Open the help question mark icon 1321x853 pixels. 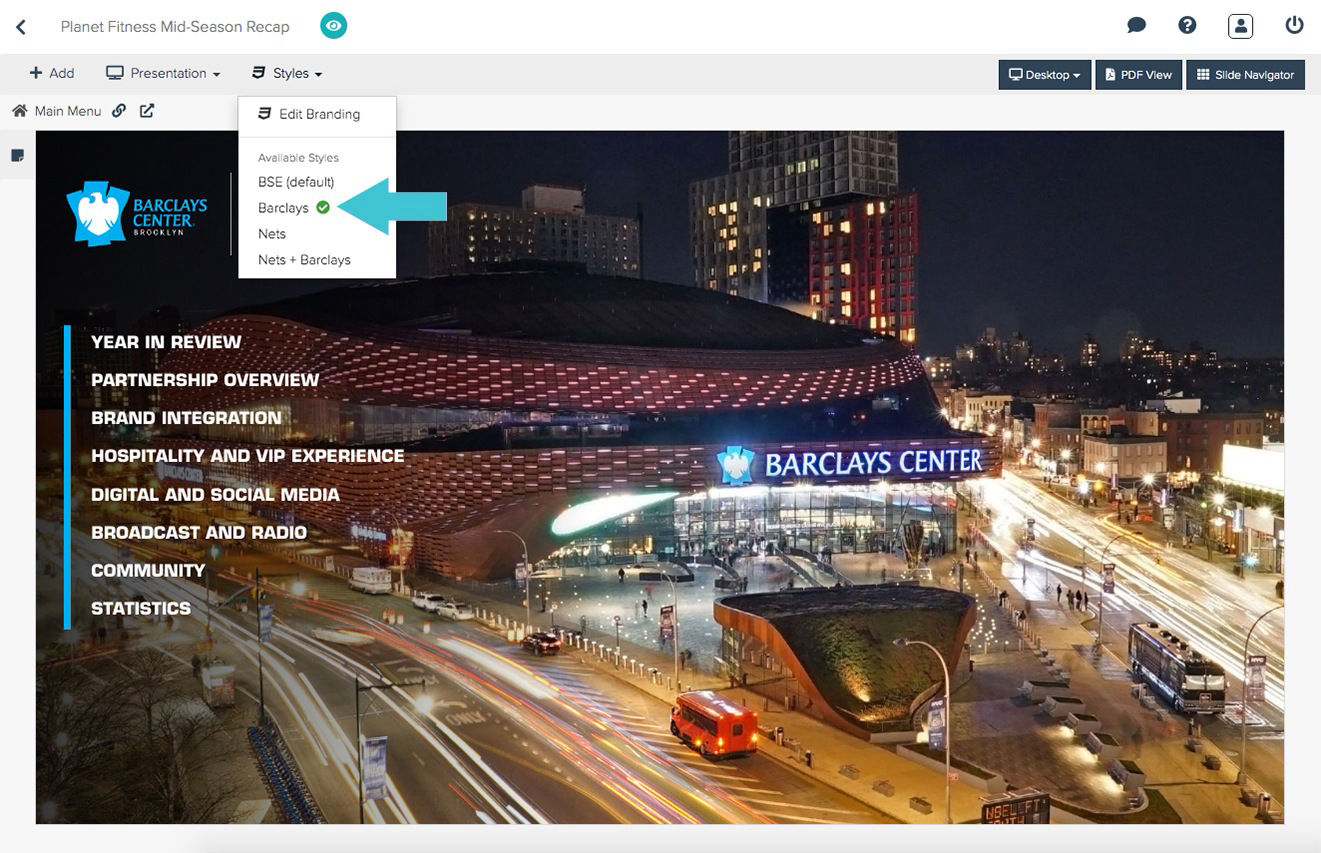click(x=1187, y=26)
